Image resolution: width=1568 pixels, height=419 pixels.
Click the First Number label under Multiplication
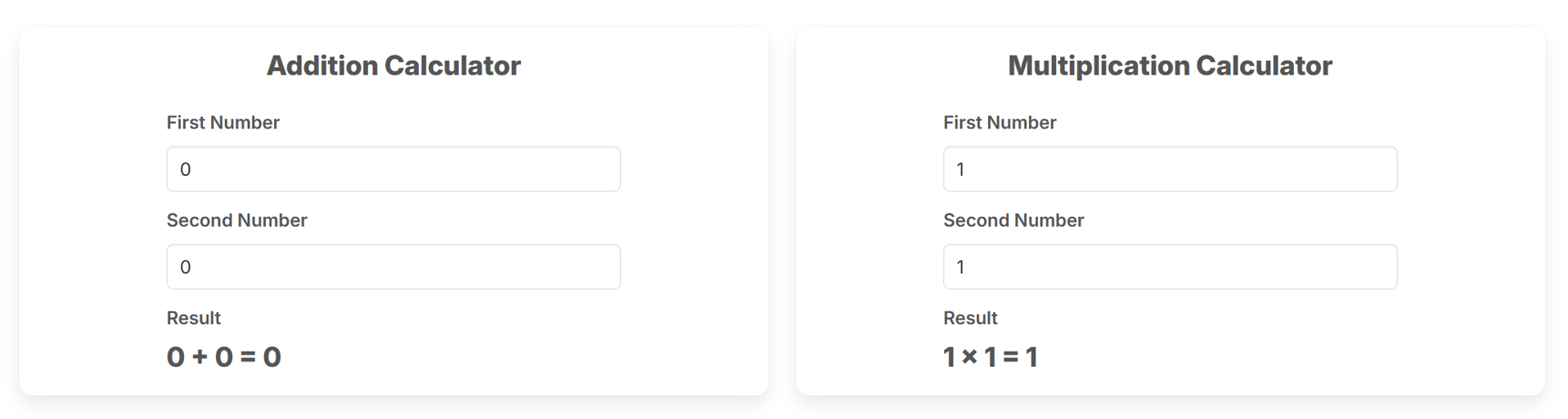tap(1000, 123)
